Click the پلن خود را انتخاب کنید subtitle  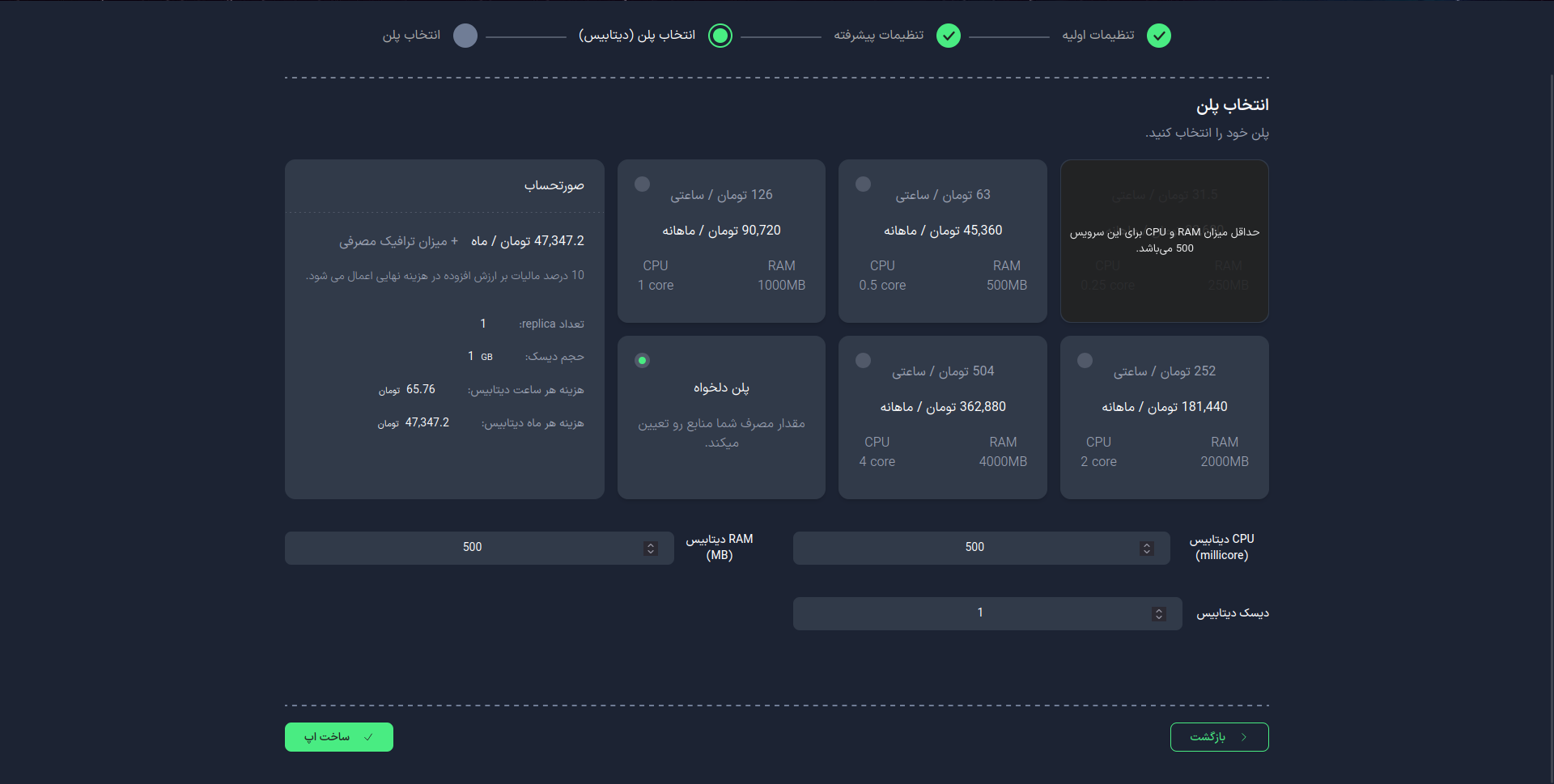(1207, 133)
